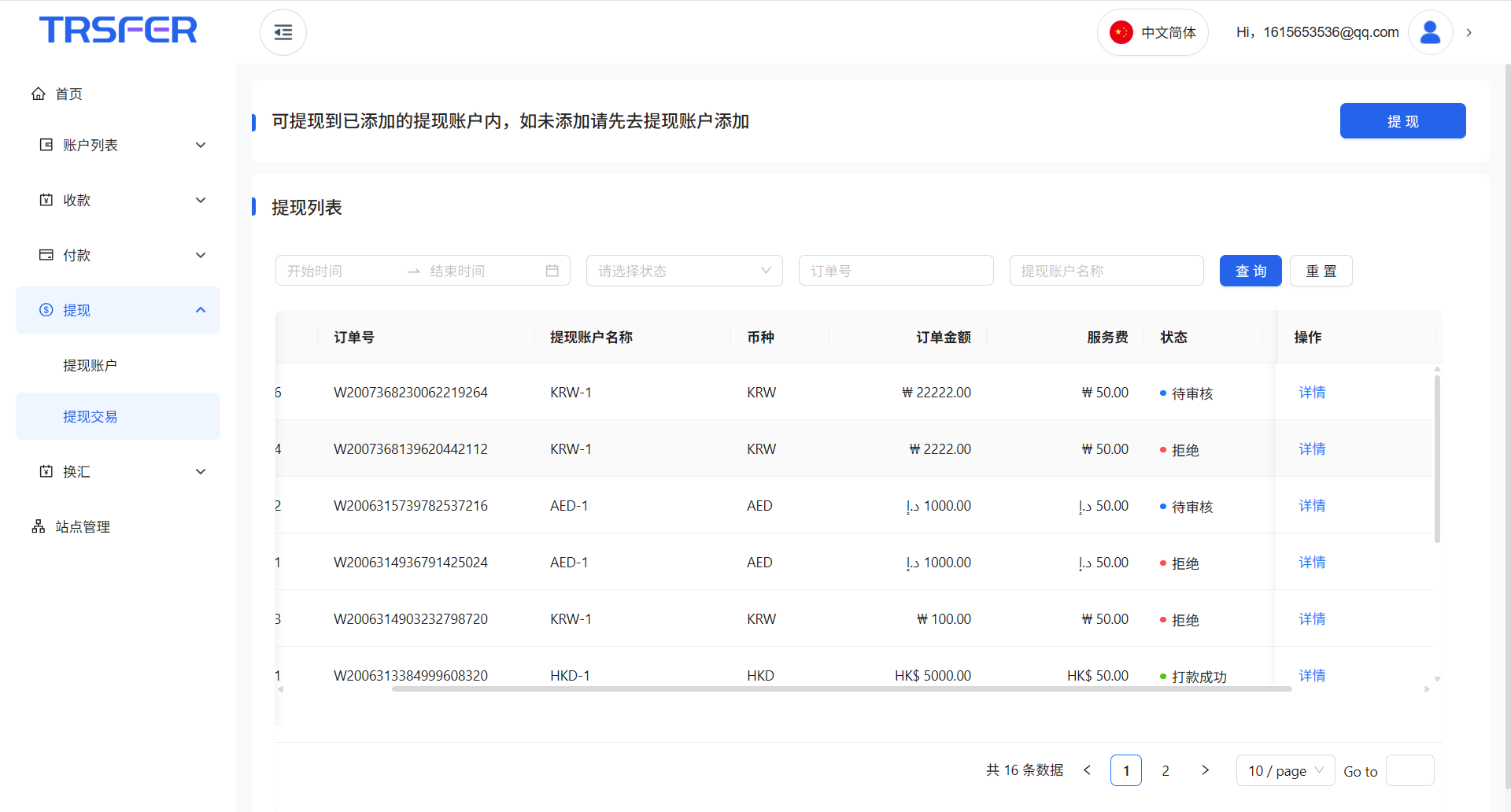Click the 订单号 input field
This screenshot has width=1511, height=812.
tap(896, 271)
